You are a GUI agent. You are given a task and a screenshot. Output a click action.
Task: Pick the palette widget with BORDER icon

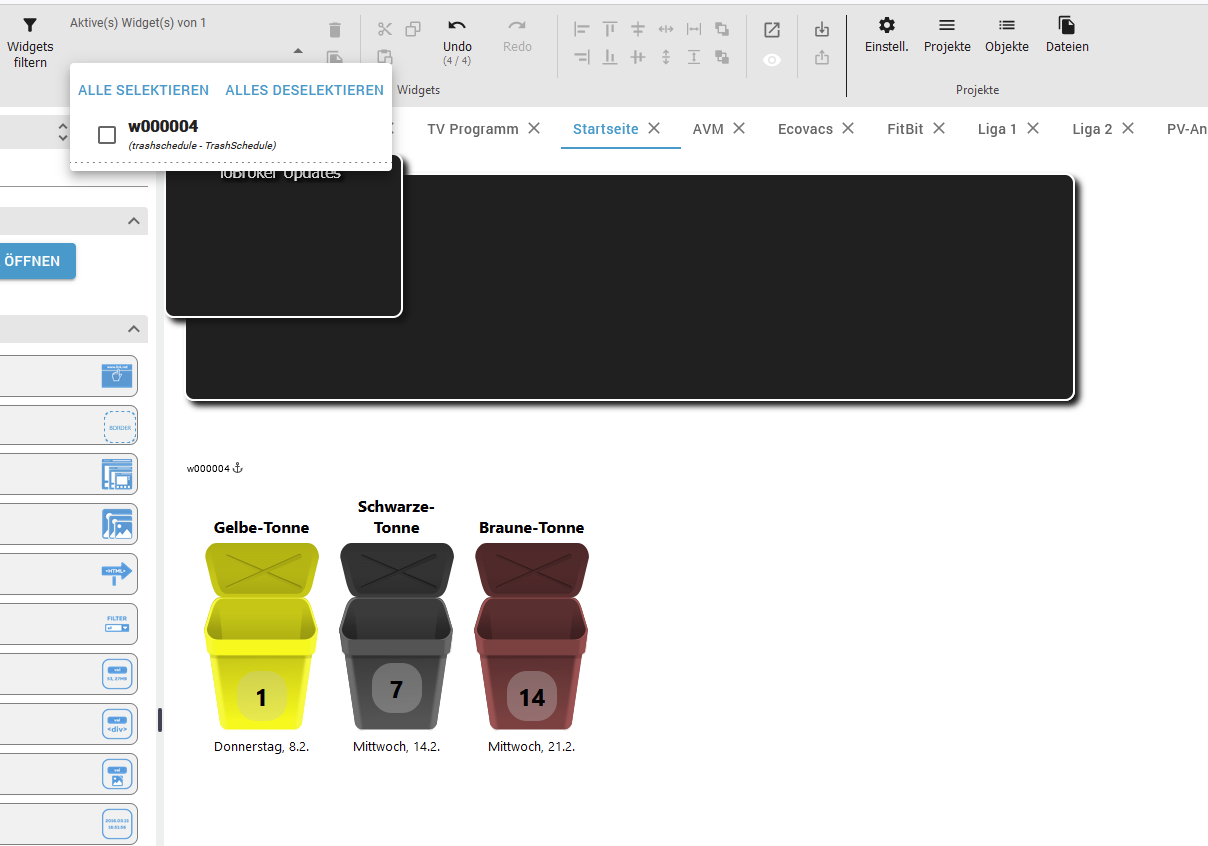click(118, 427)
